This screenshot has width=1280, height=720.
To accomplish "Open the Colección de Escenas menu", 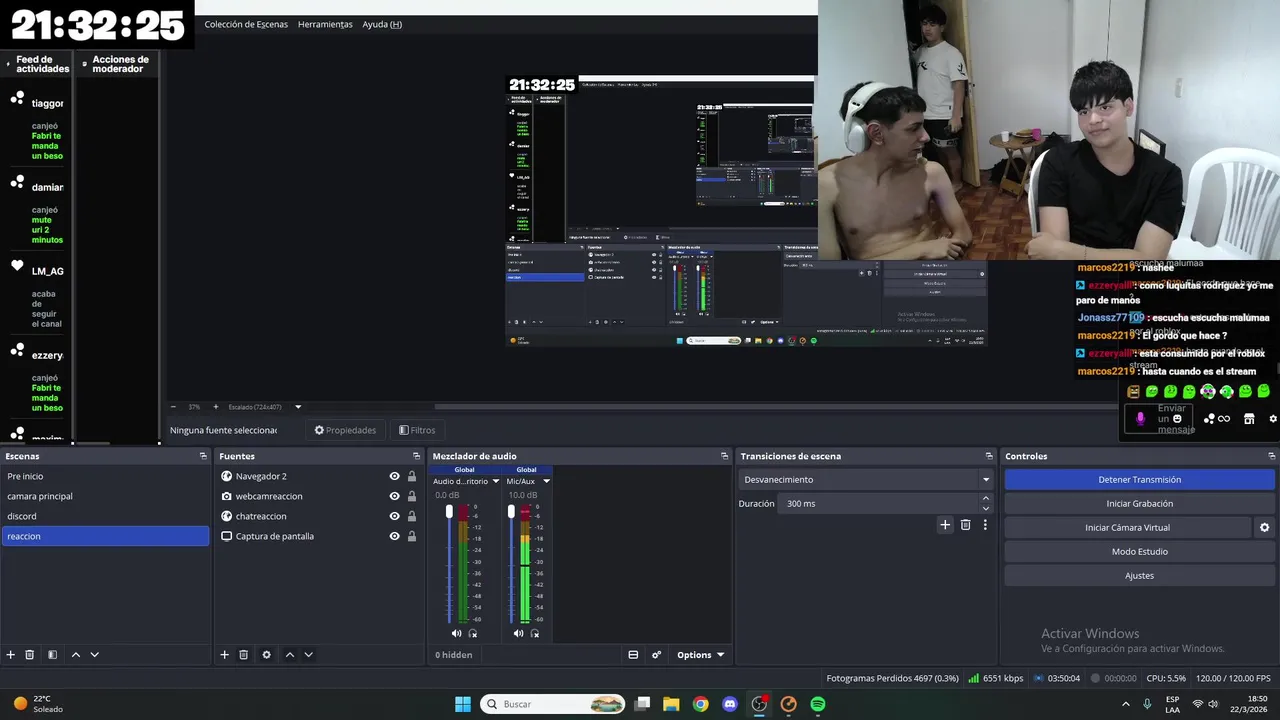I will tap(246, 24).
